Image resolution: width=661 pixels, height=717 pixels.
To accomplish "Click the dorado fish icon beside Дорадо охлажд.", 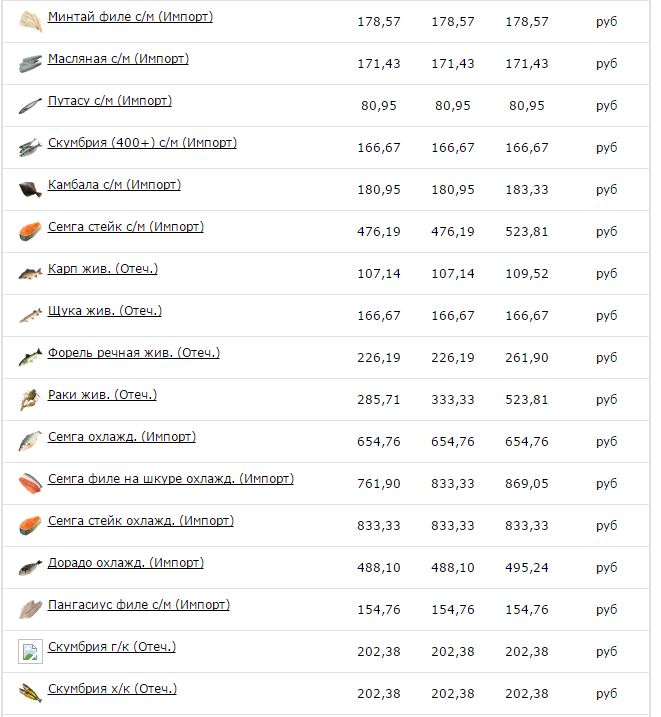I will click(31, 567).
